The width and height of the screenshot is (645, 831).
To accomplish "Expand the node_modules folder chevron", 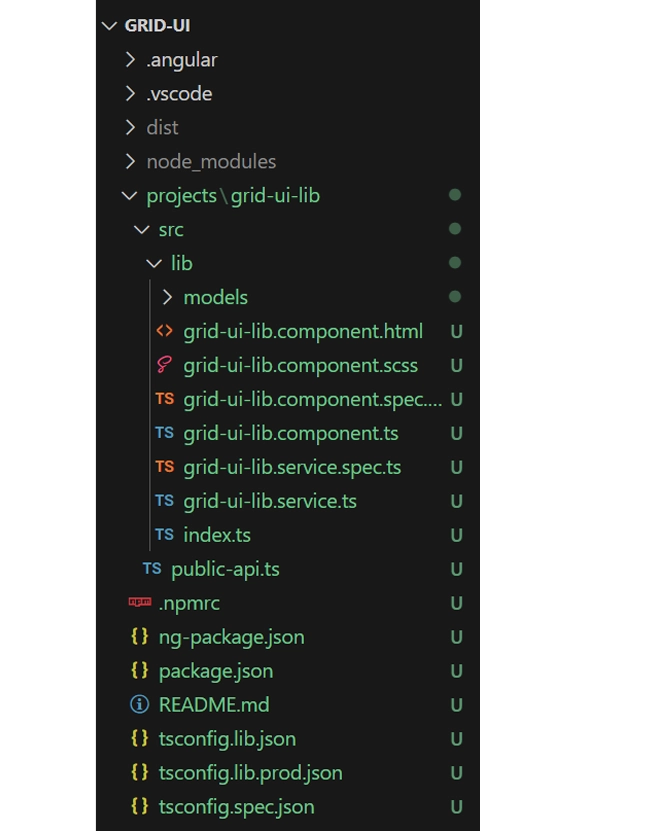I will [130, 161].
